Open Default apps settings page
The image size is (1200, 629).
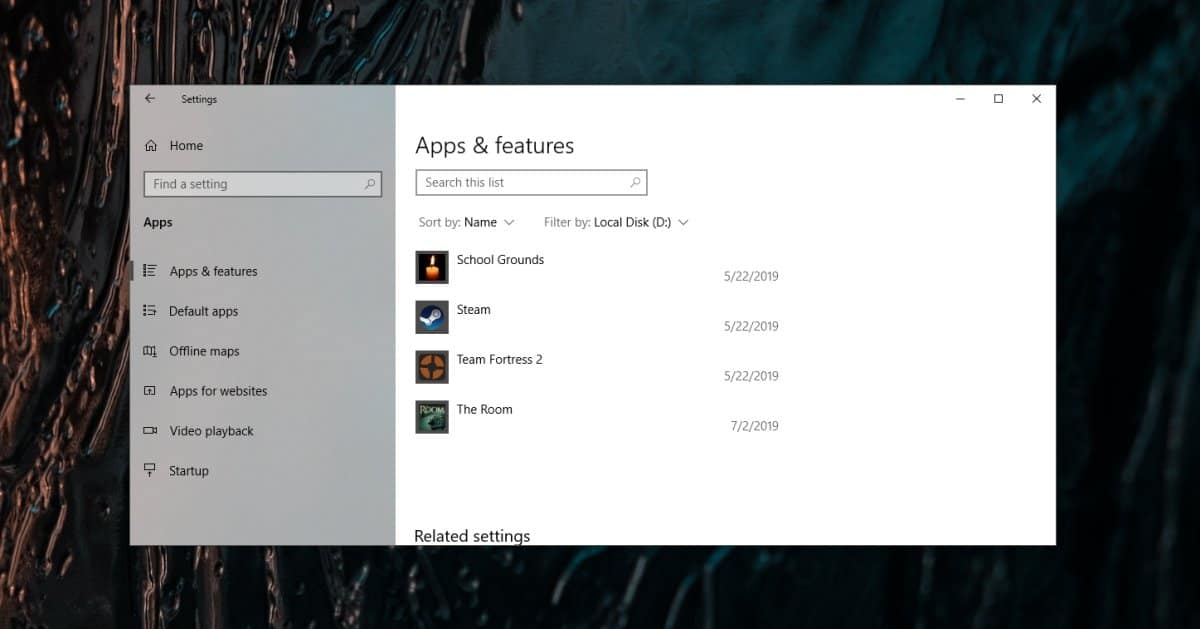tap(203, 311)
